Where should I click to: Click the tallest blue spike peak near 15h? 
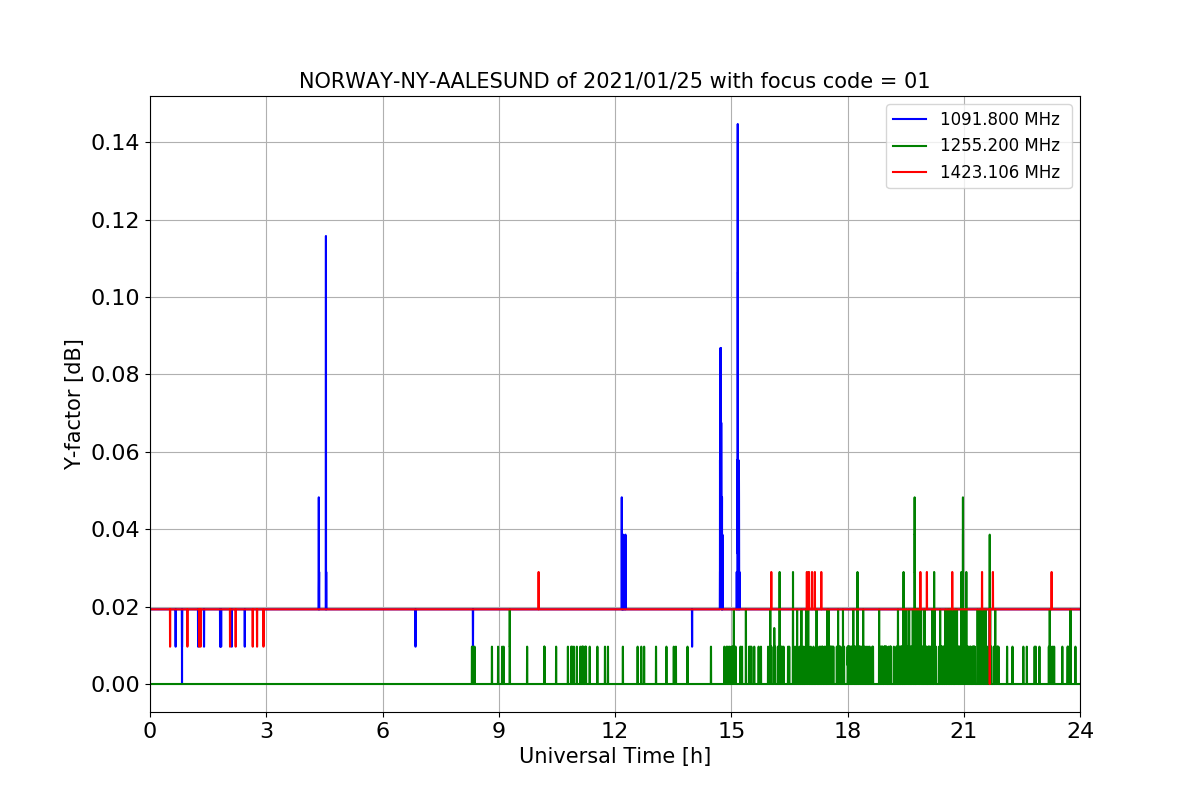point(737,125)
